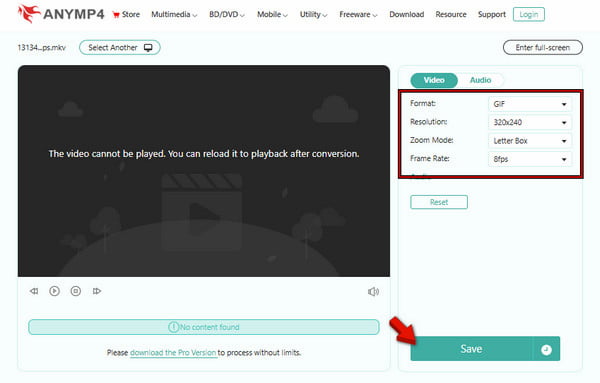Click the AnyMP4 logo
Screen dimensions: 600x383
[x=61, y=14]
